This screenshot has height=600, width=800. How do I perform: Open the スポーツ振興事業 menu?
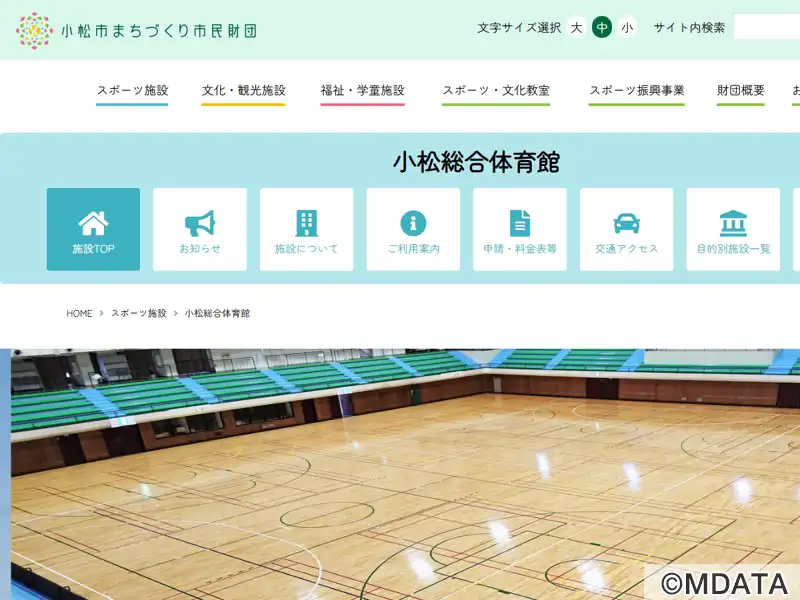coord(637,93)
